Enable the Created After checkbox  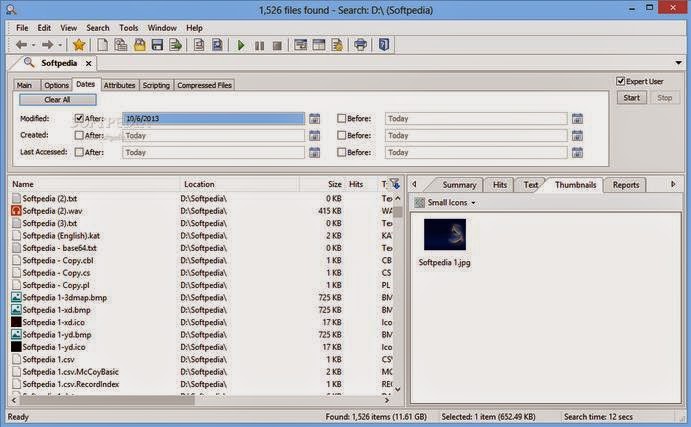pos(79,135)
